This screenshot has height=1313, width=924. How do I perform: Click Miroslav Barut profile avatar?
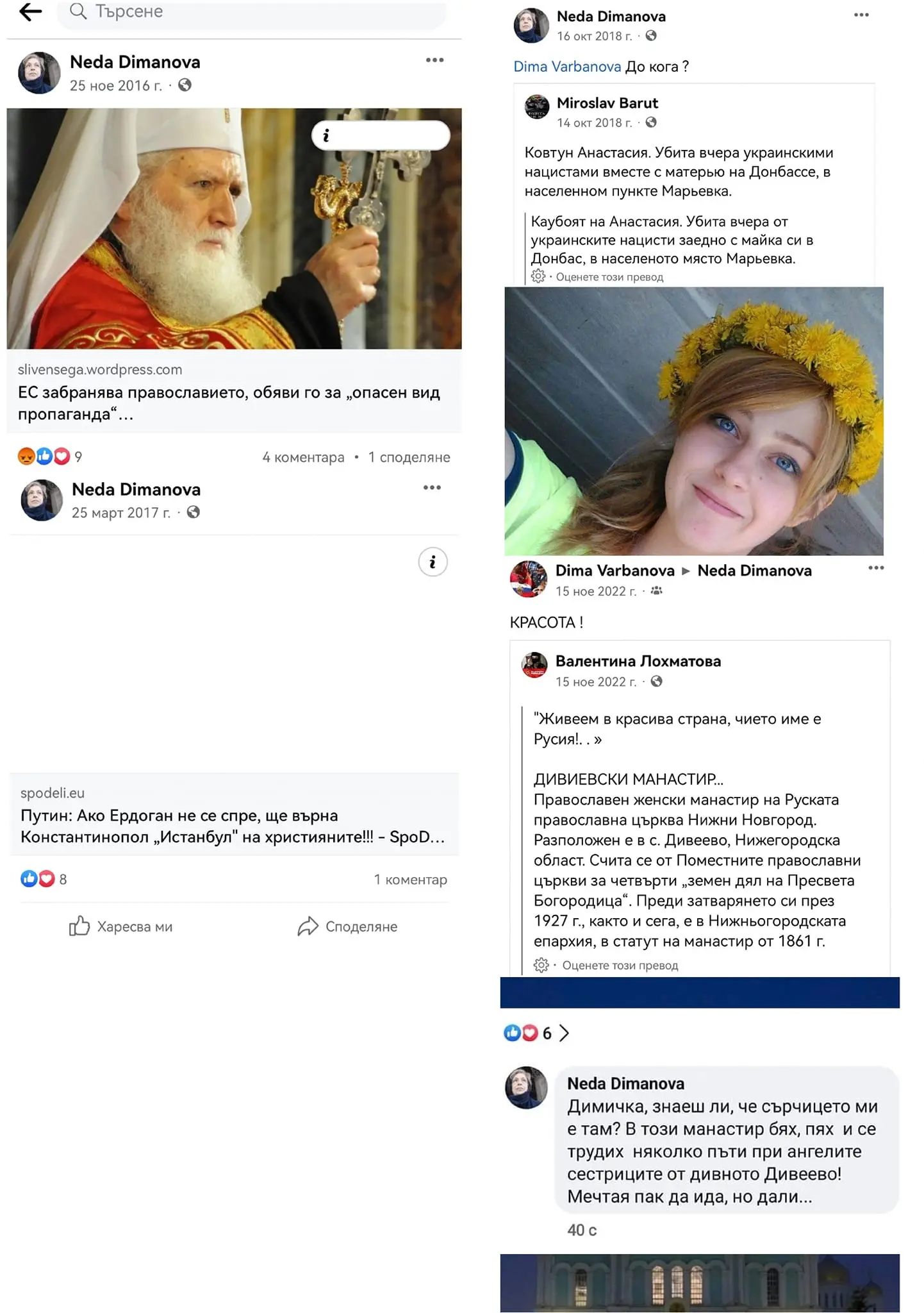pyautogui.click(x=537, y=107)
